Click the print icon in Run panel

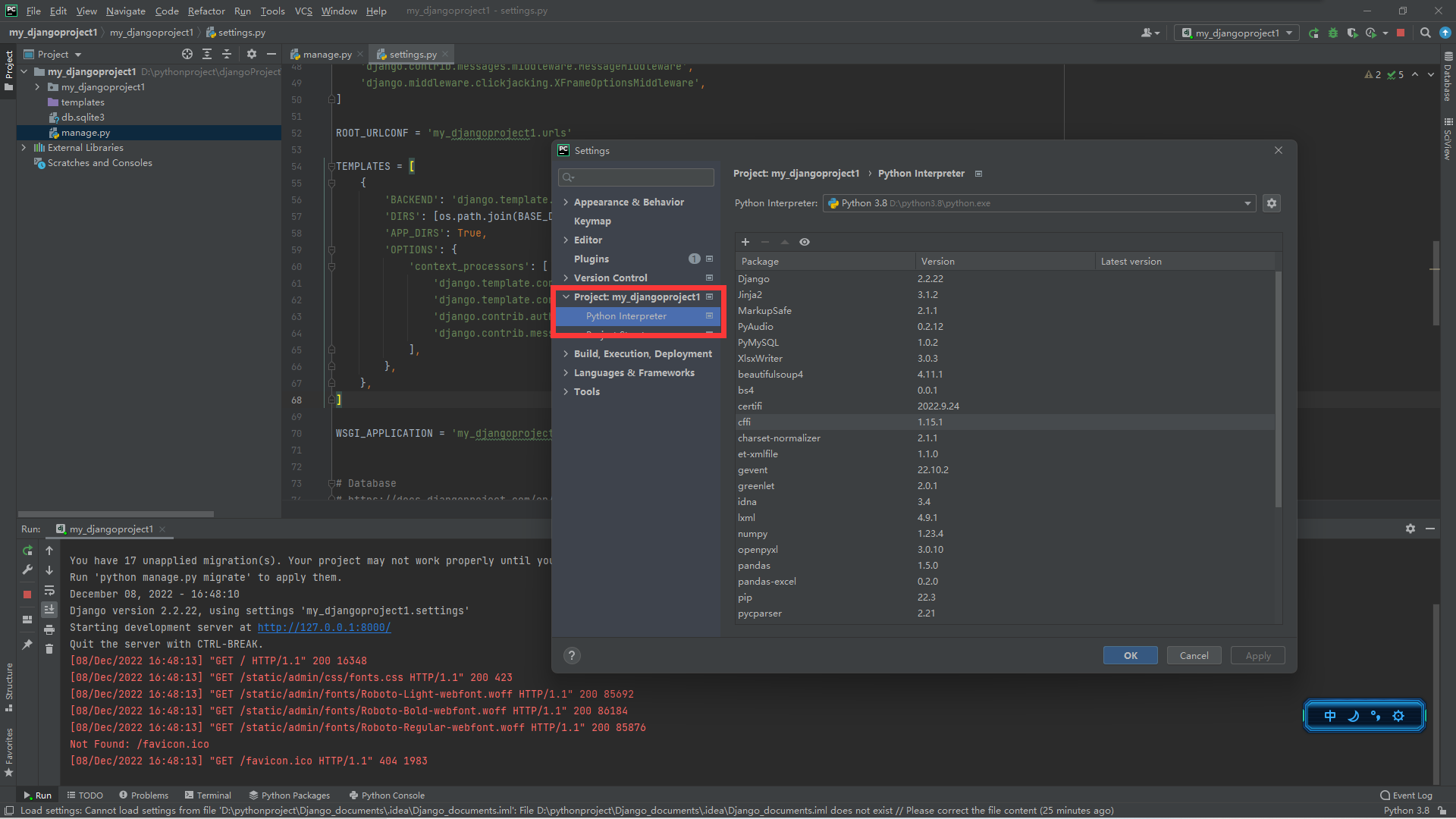(x=49, y=629)
